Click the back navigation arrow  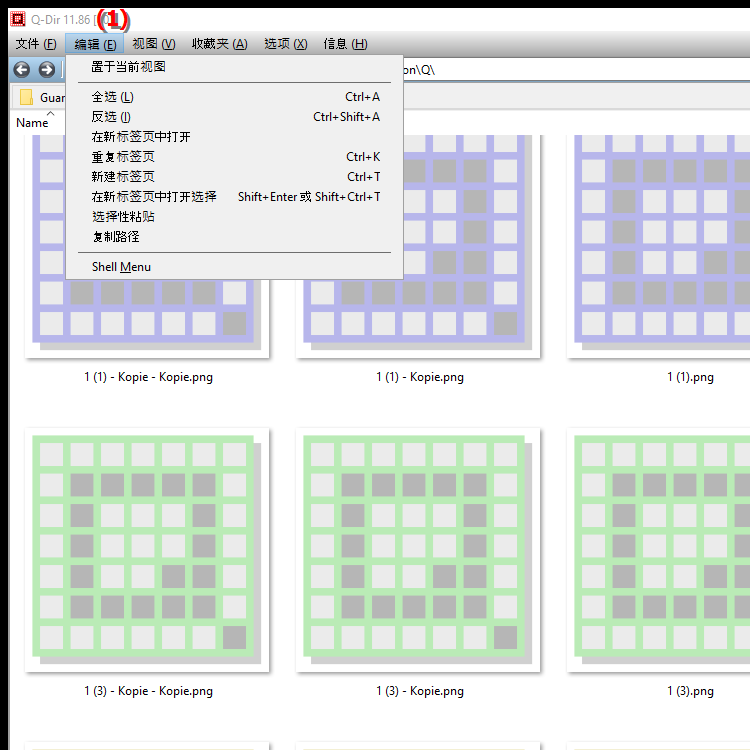pos(22,70)
